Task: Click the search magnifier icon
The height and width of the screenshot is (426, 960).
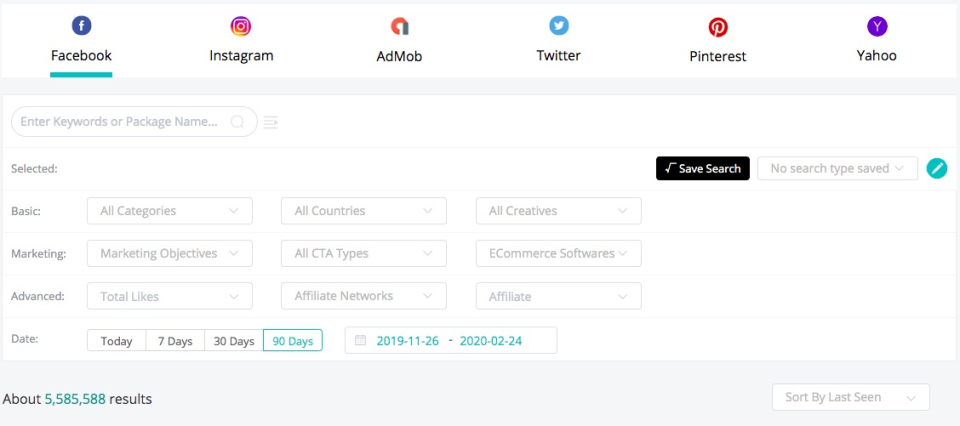Action: tap(237, 122)
